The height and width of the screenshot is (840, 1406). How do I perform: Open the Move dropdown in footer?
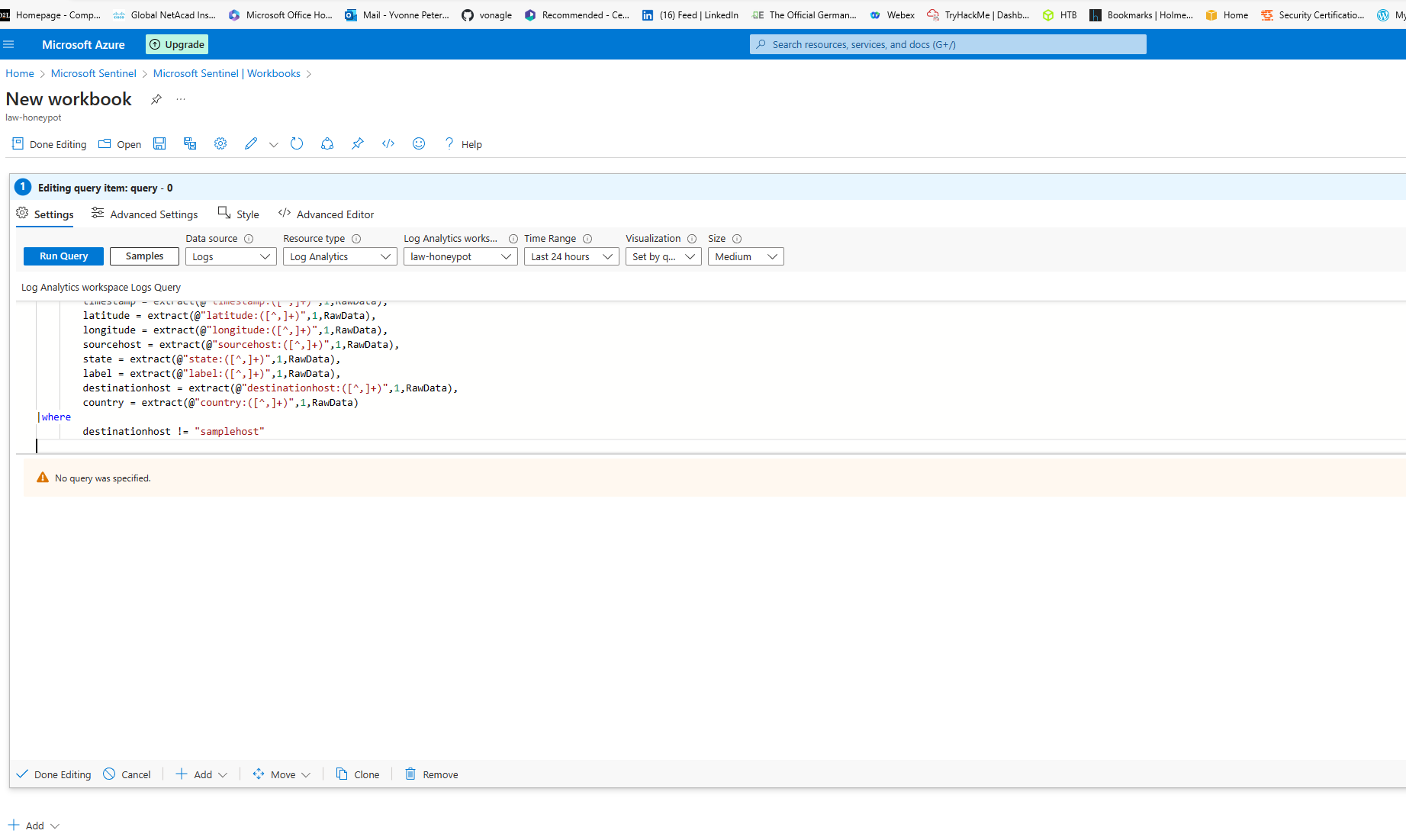282,774
